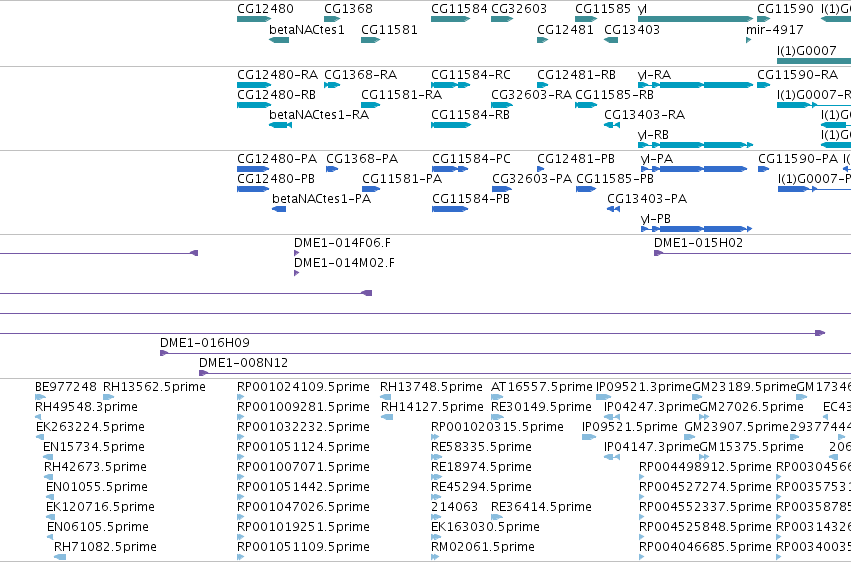This screenshot has height=562, width=851.
Task: Click the CG13403-PA protein label
Action: (647, 199)
